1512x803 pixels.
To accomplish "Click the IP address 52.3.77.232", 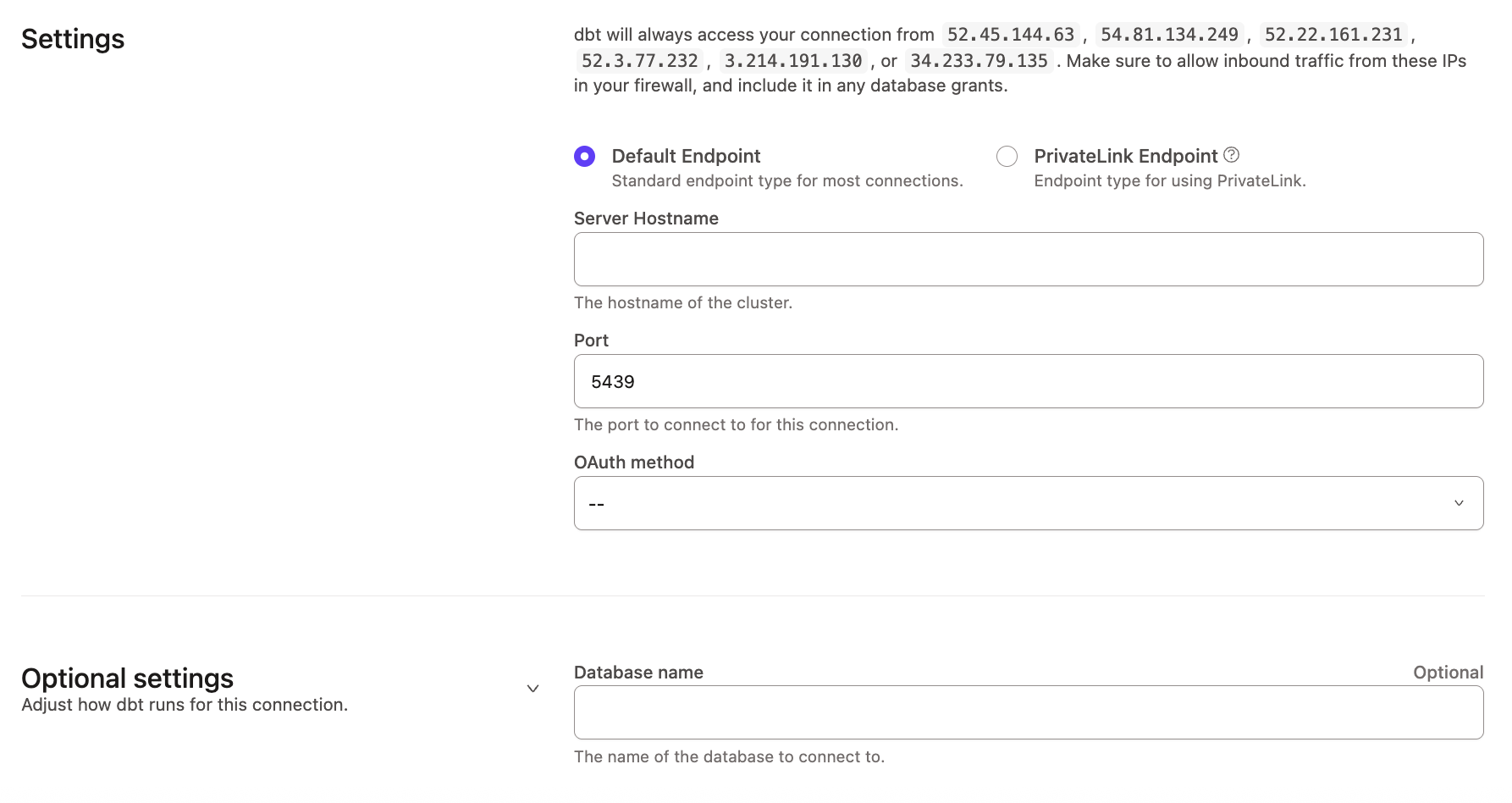I will 641,60.
